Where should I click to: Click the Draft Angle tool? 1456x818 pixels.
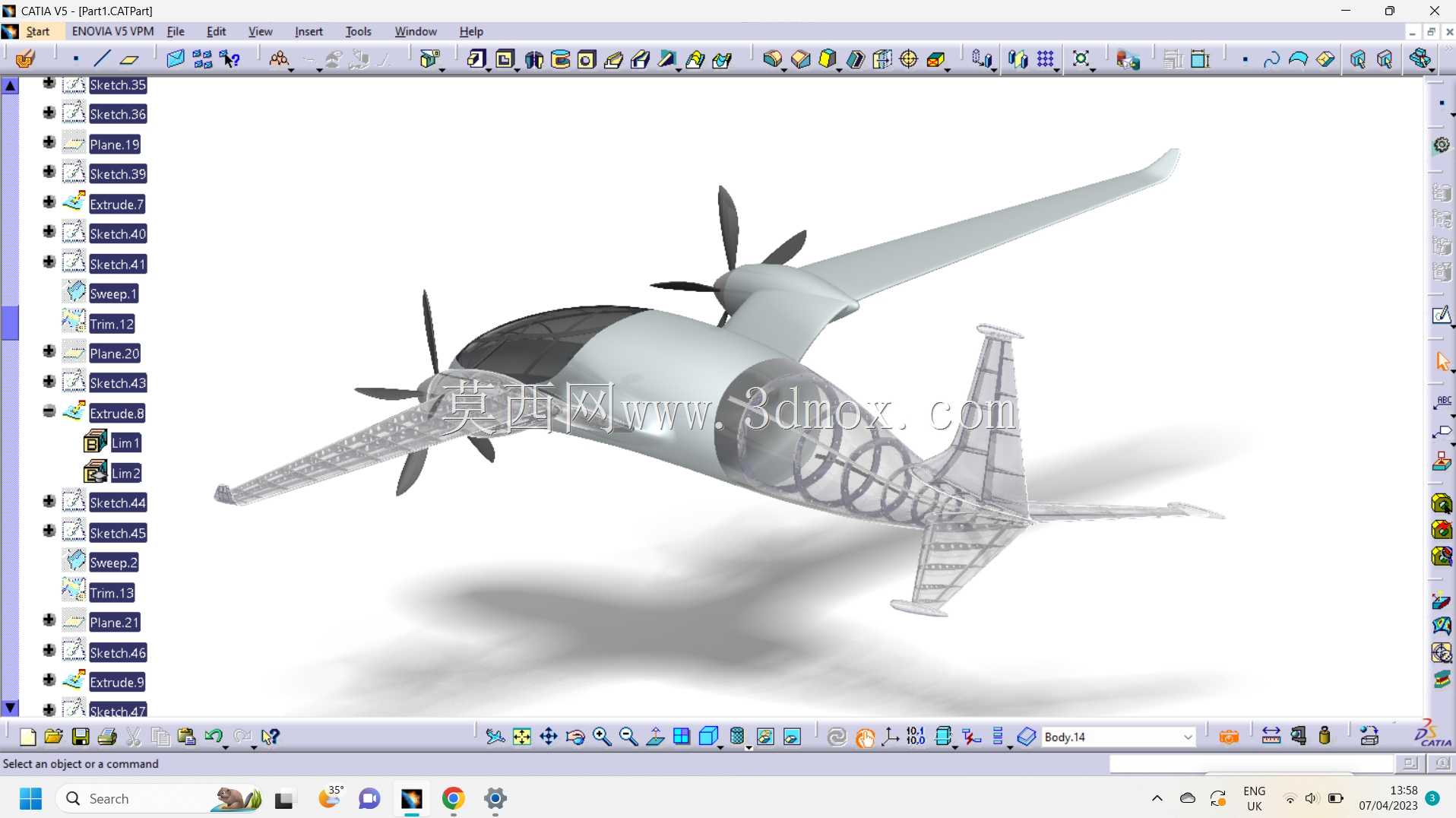click(828, 59)
